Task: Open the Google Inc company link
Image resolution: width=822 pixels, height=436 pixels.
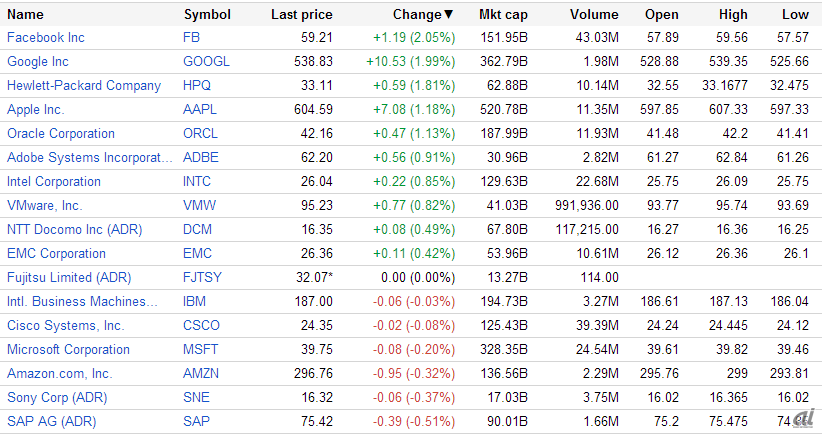Action: pos(38,62)
